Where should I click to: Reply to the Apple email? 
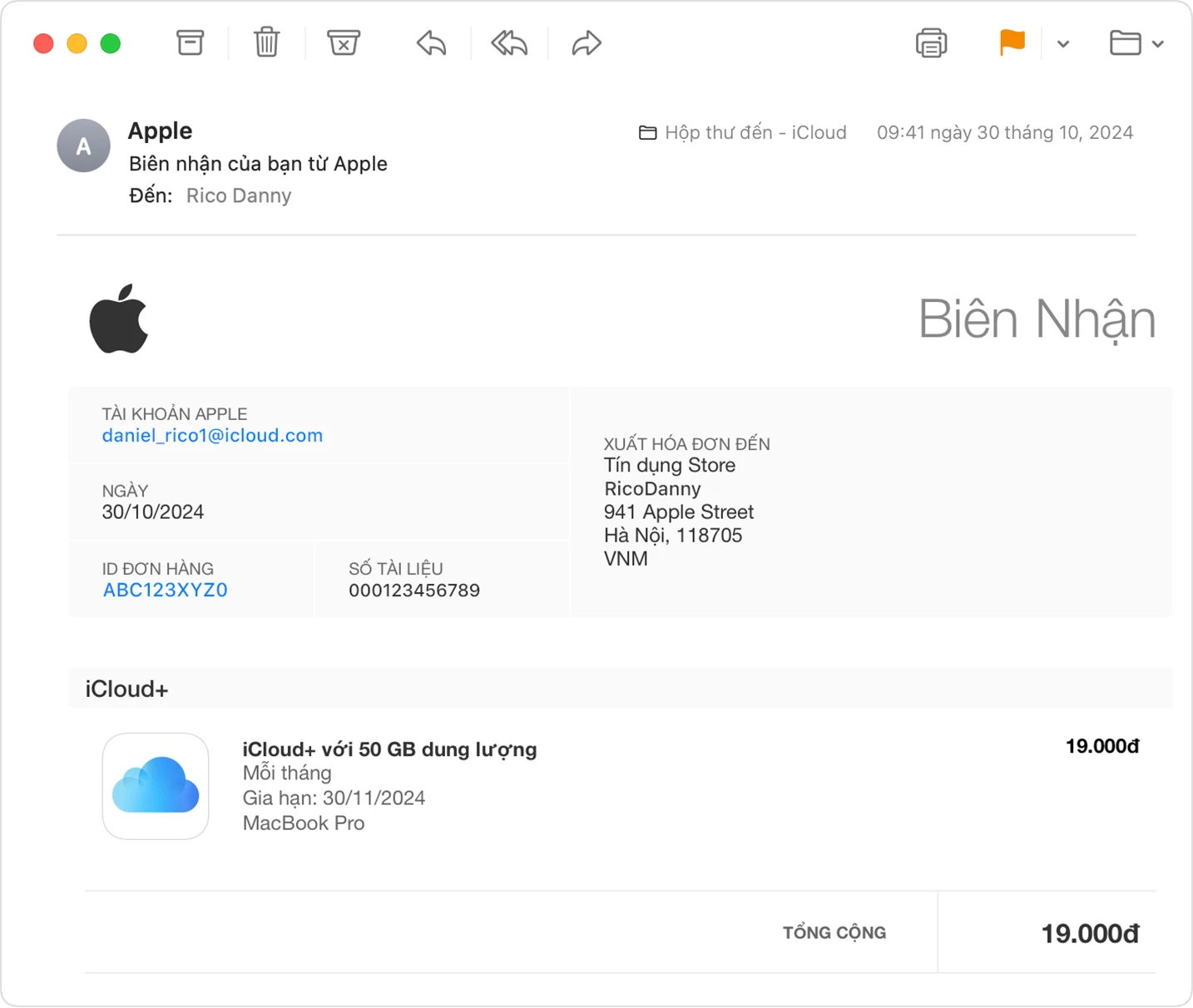tap(430, 43)
